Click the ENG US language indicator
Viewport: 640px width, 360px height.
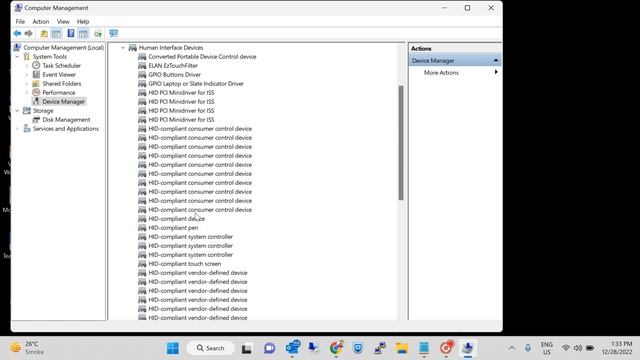tap(547, 348)
